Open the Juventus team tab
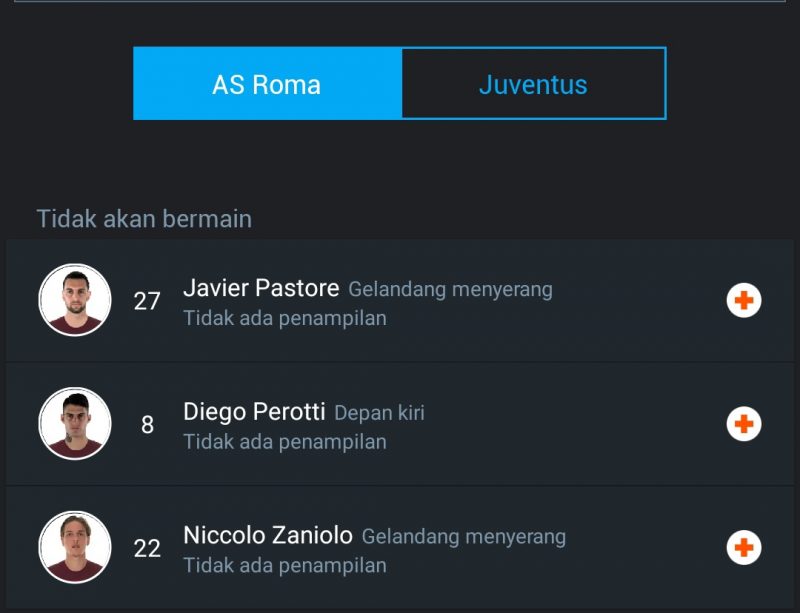The image size is (800, 613). (533, 84)
